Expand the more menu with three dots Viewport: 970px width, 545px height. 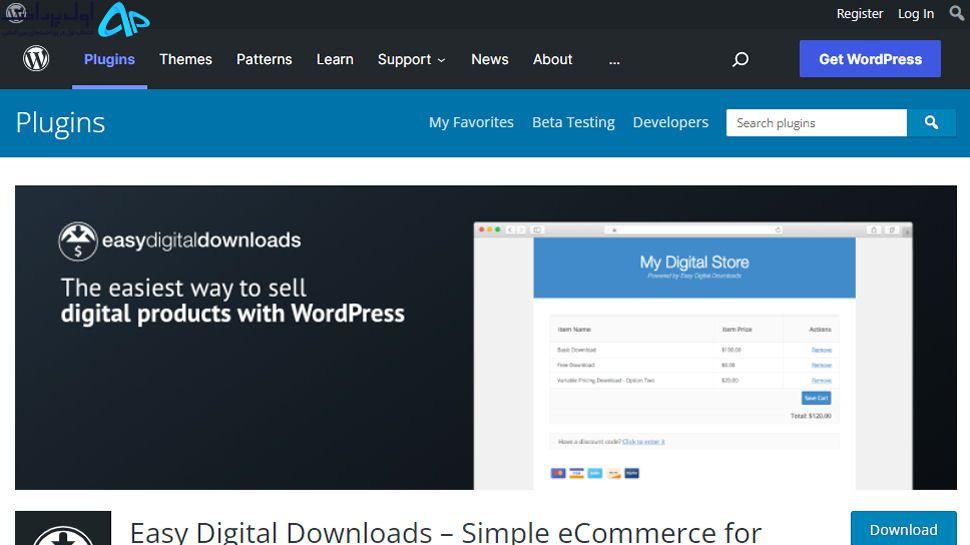coord(614,61)
